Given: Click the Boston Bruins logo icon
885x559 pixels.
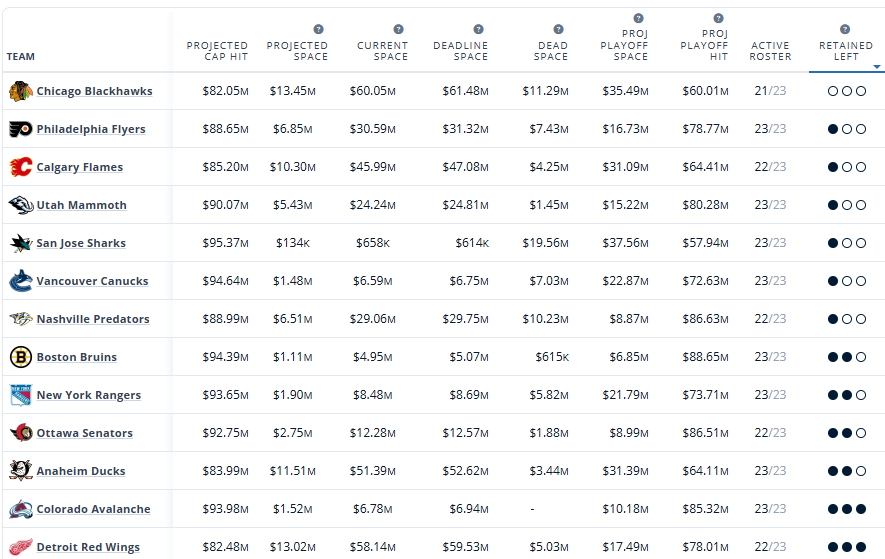Looking at the screenshot, I should tap(20, 358).
